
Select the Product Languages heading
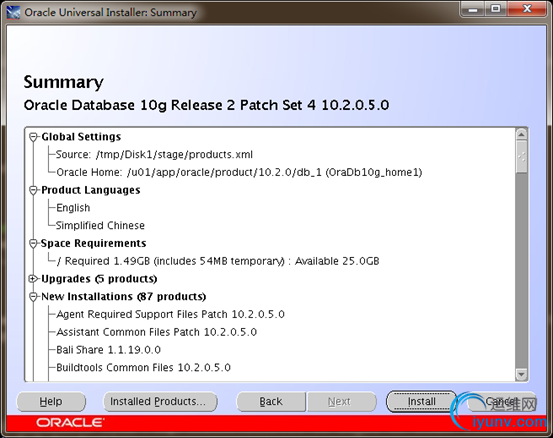pyautogui.click(x=91, y=190)
